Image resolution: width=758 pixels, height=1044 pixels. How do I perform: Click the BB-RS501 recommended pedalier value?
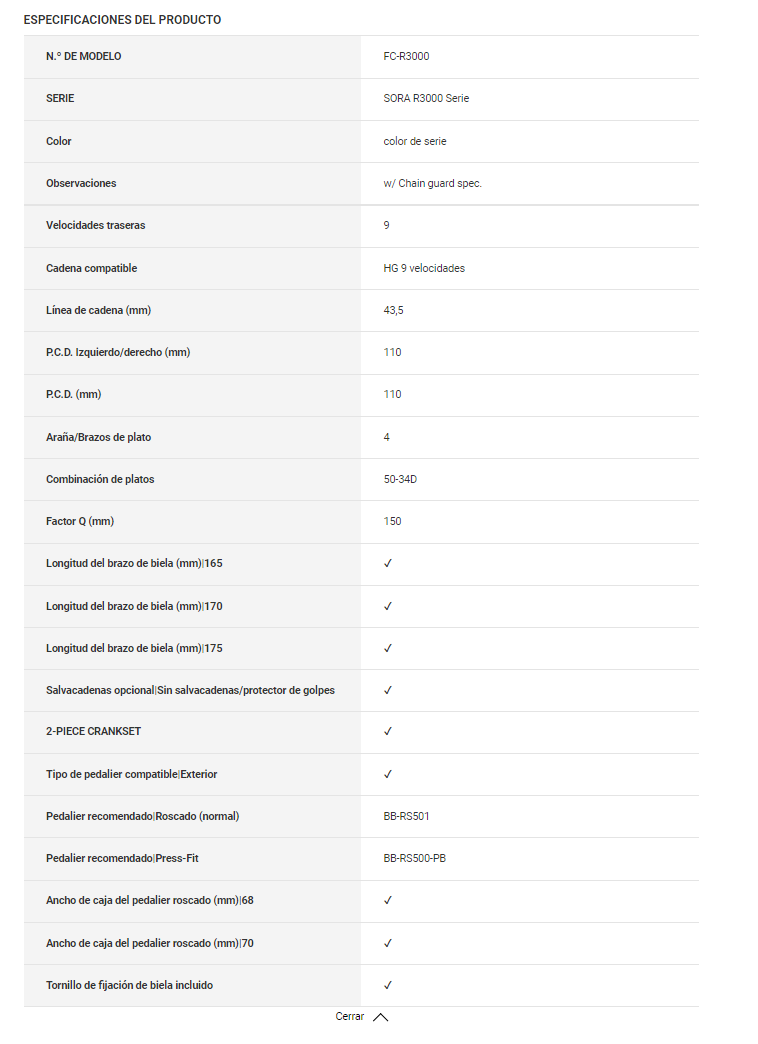click(407, 816)
